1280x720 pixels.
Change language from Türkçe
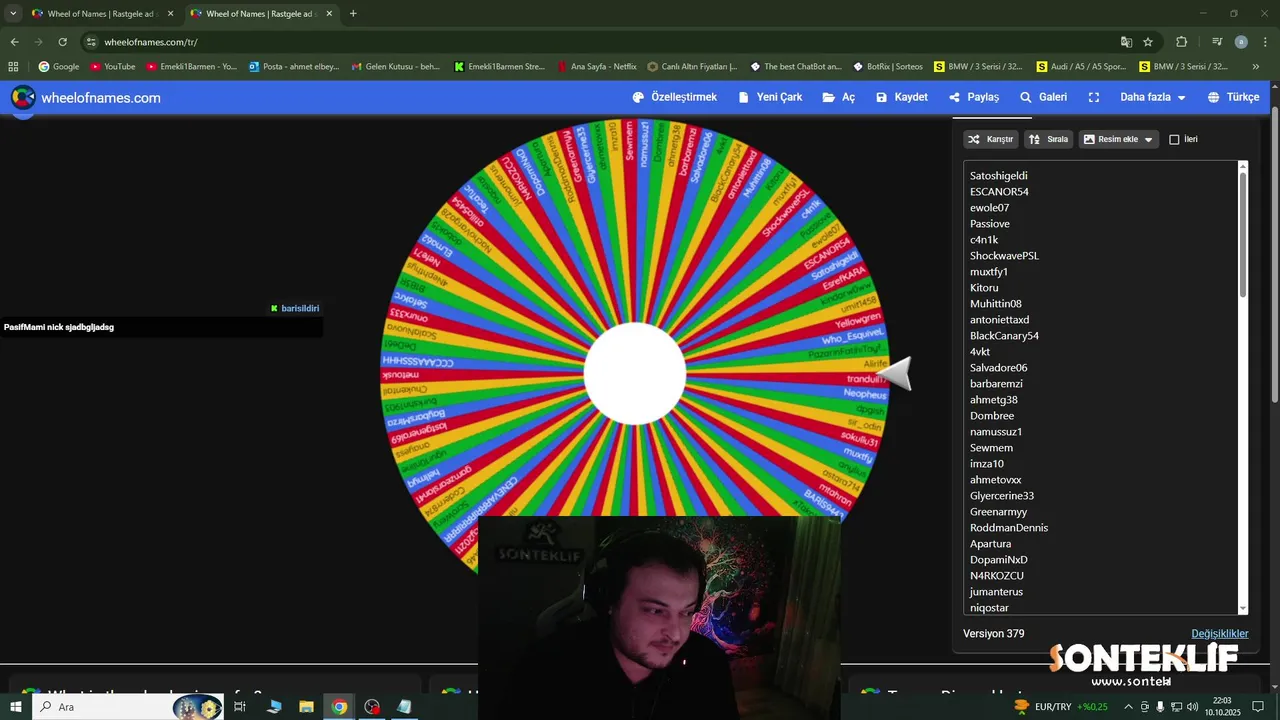(x=1233, y=97)
